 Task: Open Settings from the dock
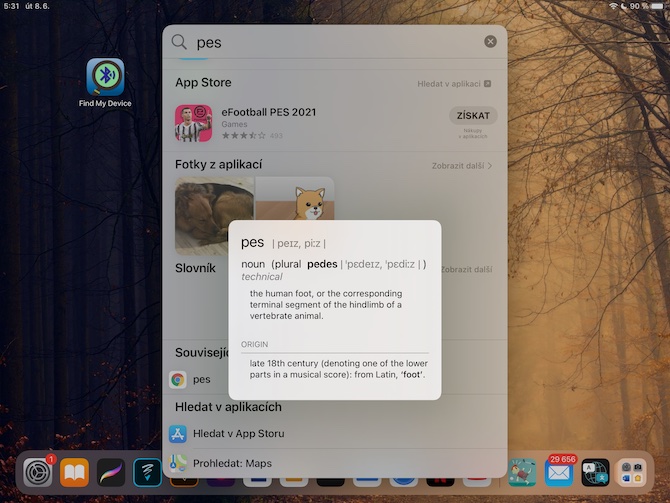[x=38, y=473]
